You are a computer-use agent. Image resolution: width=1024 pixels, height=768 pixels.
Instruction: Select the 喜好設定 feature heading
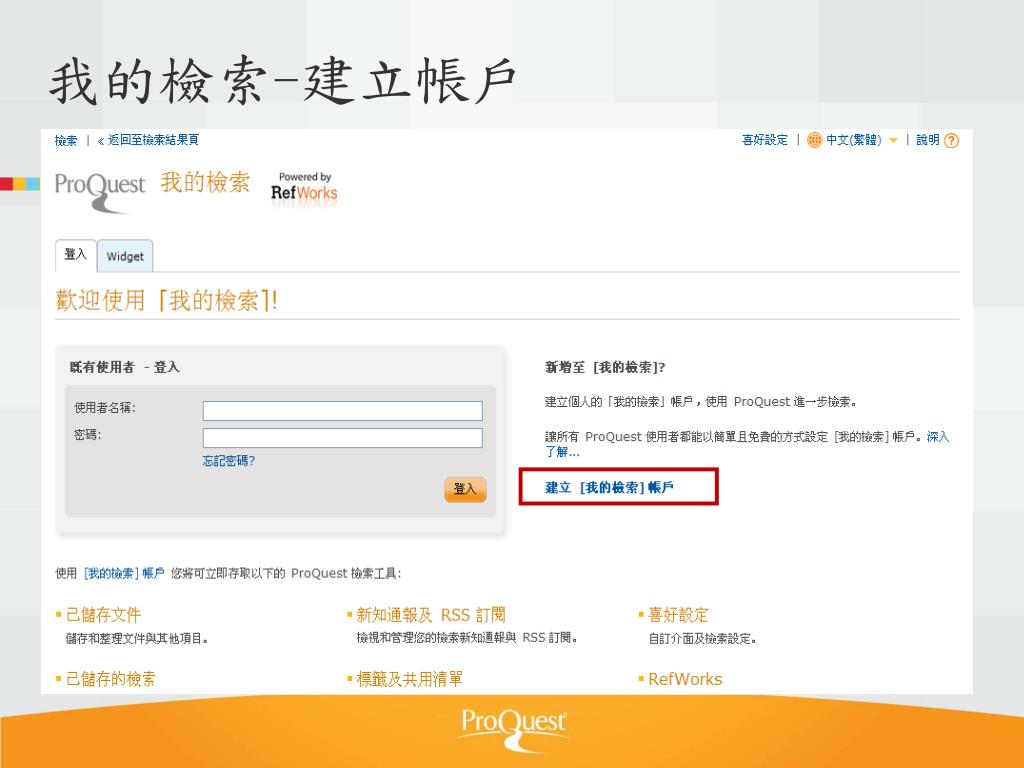click(x=678, y=615)
